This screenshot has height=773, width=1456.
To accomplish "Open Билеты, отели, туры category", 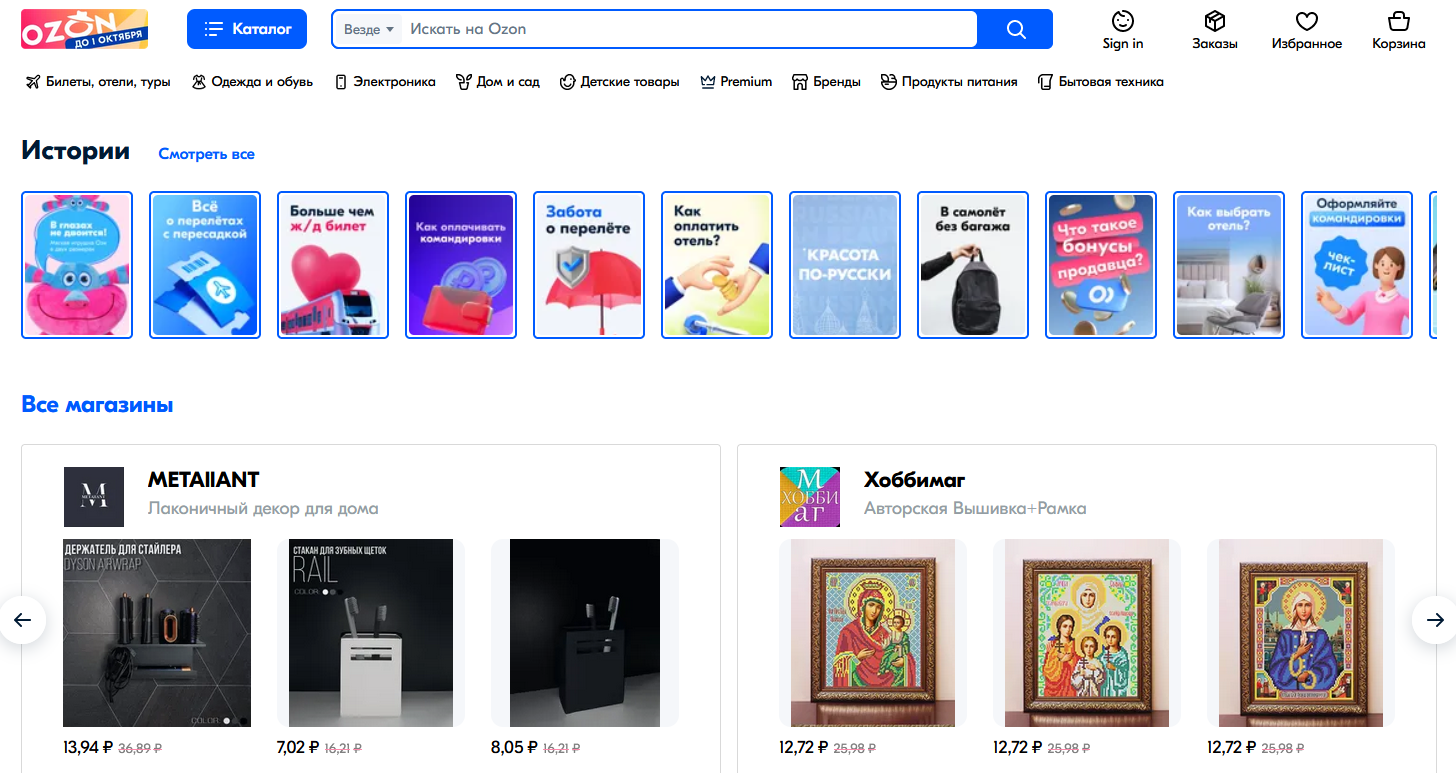I will click(x=98, y=82).
